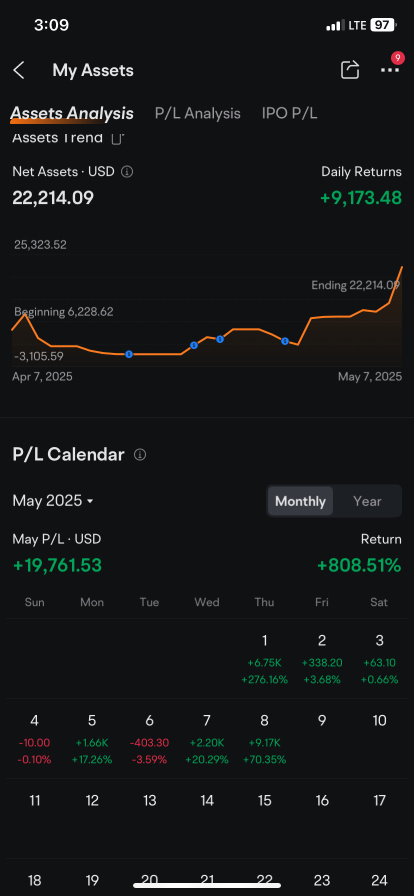Select Assets Analysis tab
The image size is (414, 896).
tap(72, 114)
